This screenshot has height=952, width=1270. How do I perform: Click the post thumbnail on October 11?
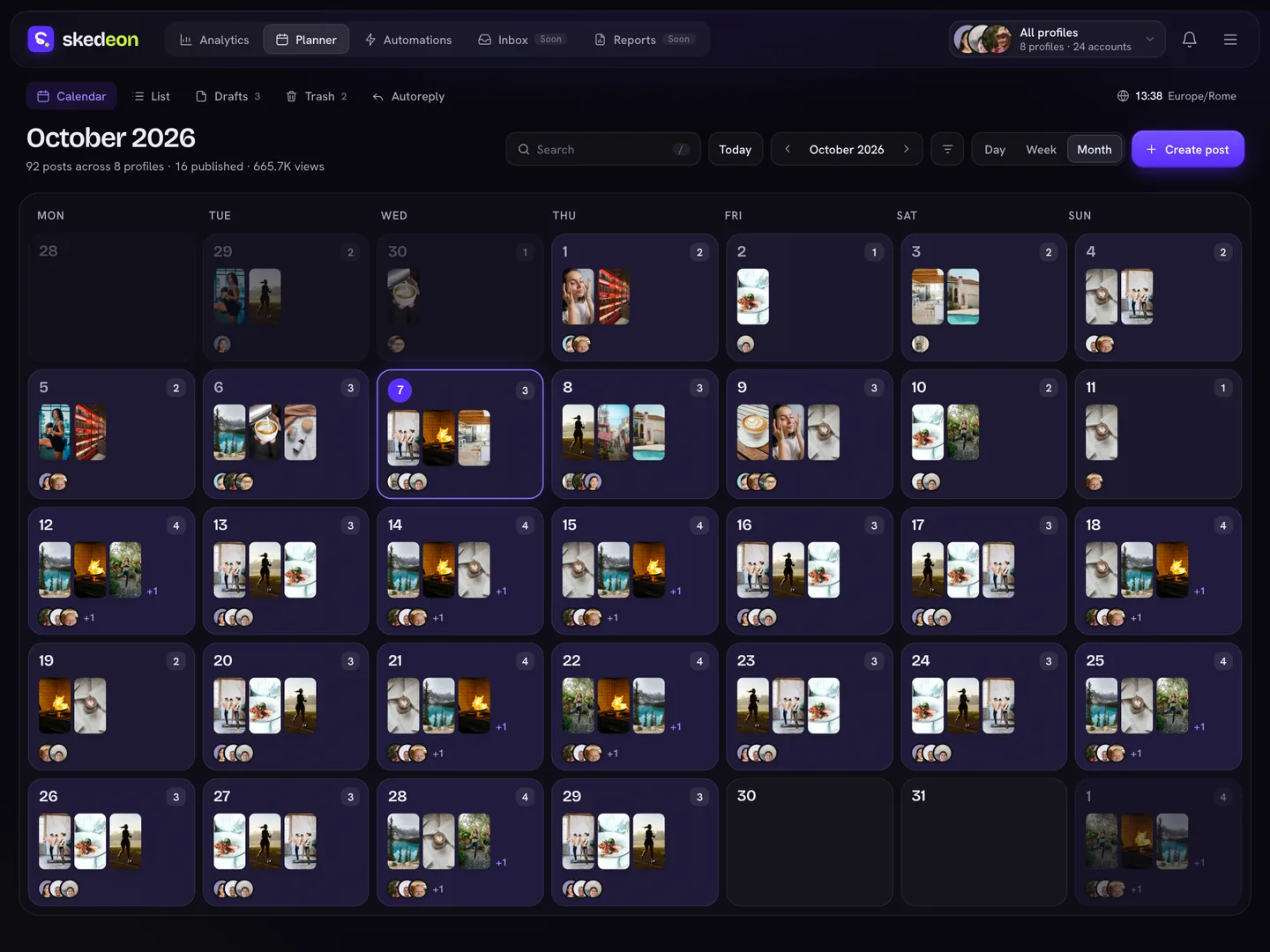pos(1102,432)
